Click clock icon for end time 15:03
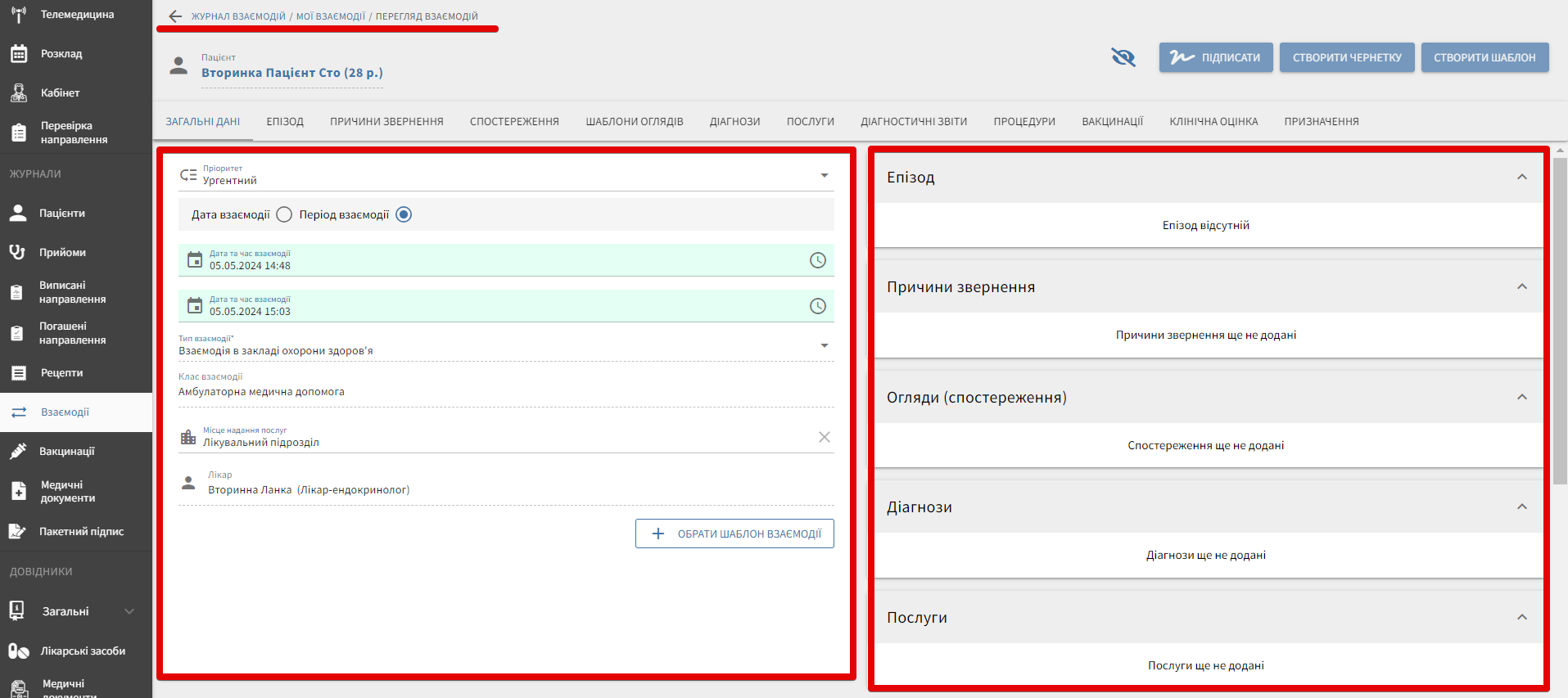Image resolution: width=1568 pixels, height=698 pixels. click(817, 306)
